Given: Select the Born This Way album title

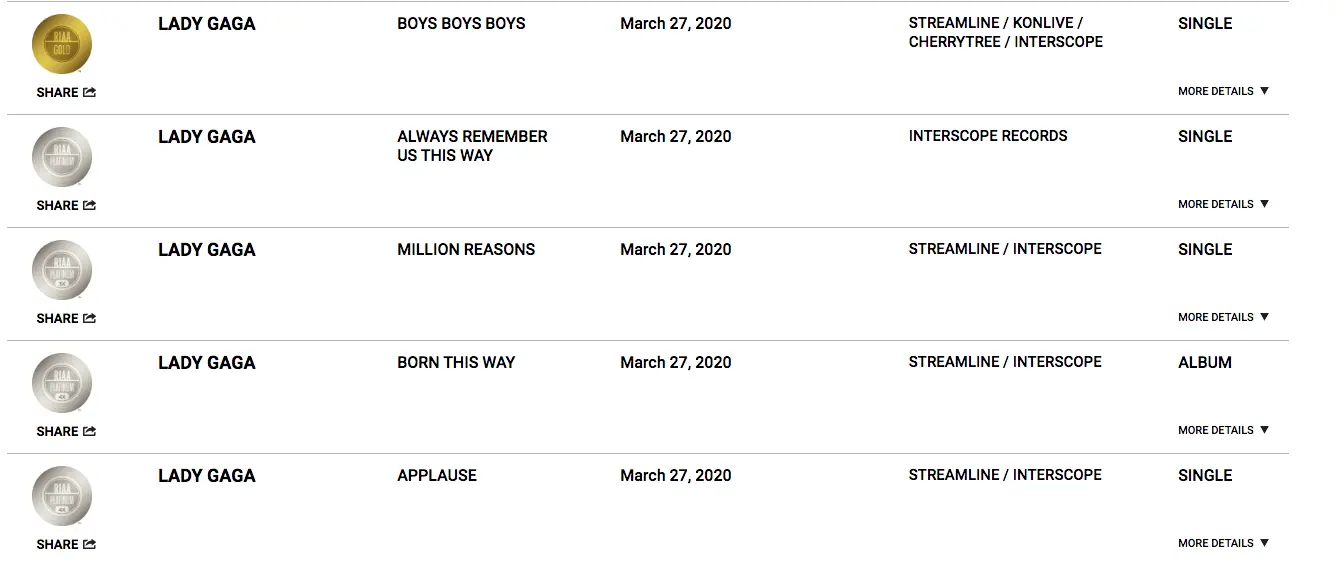Looking at the screenshot, I should [x=456, y=363].
